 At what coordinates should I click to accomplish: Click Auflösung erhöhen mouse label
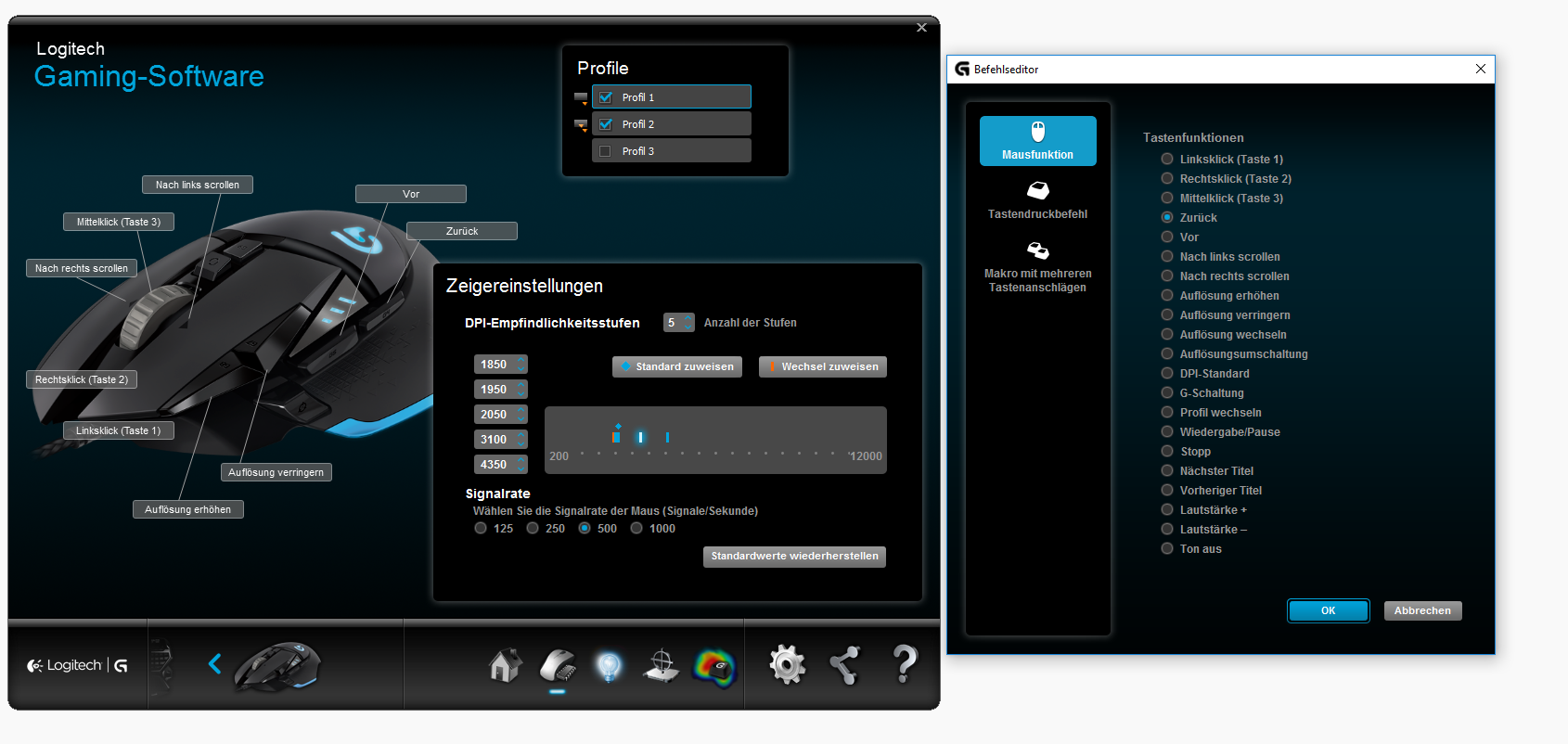188,509
